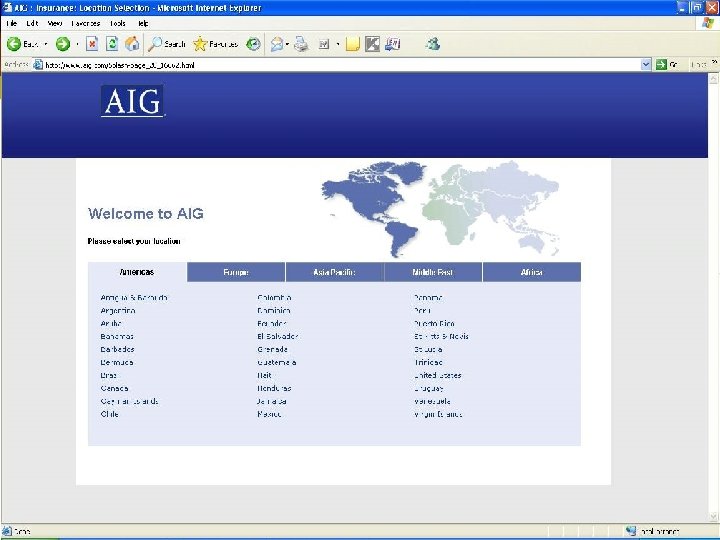Switch to the Middle East tab
Viewport: 720px width, 540px height.
(433, 272)
